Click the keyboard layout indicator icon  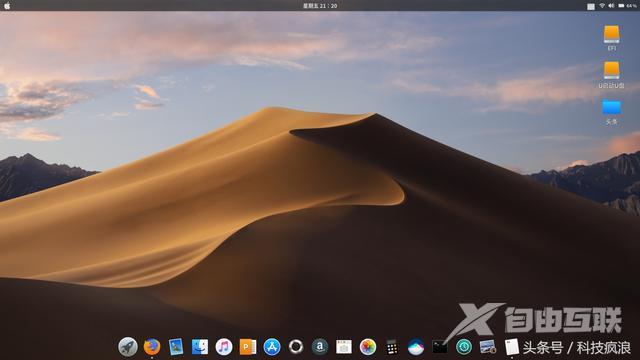591,6
